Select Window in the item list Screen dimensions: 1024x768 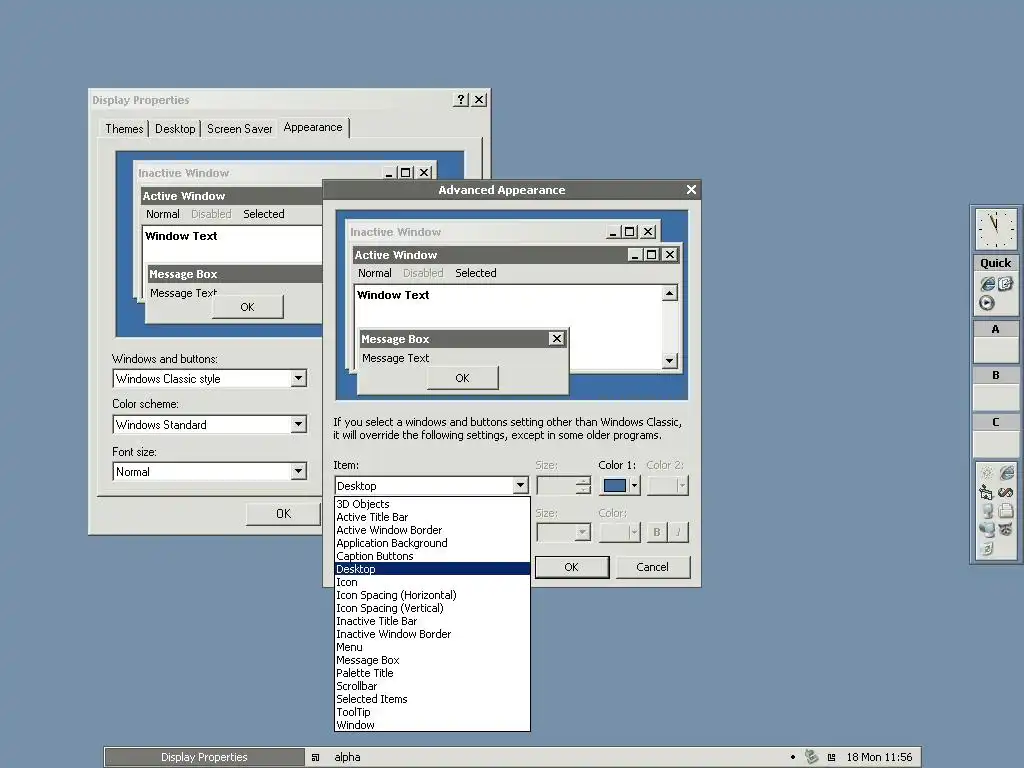coord(432,725)
